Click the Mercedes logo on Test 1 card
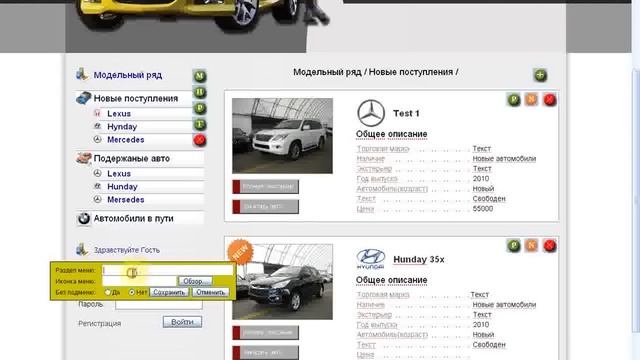The height and width of the screenshot is (360, 640). 371,113
